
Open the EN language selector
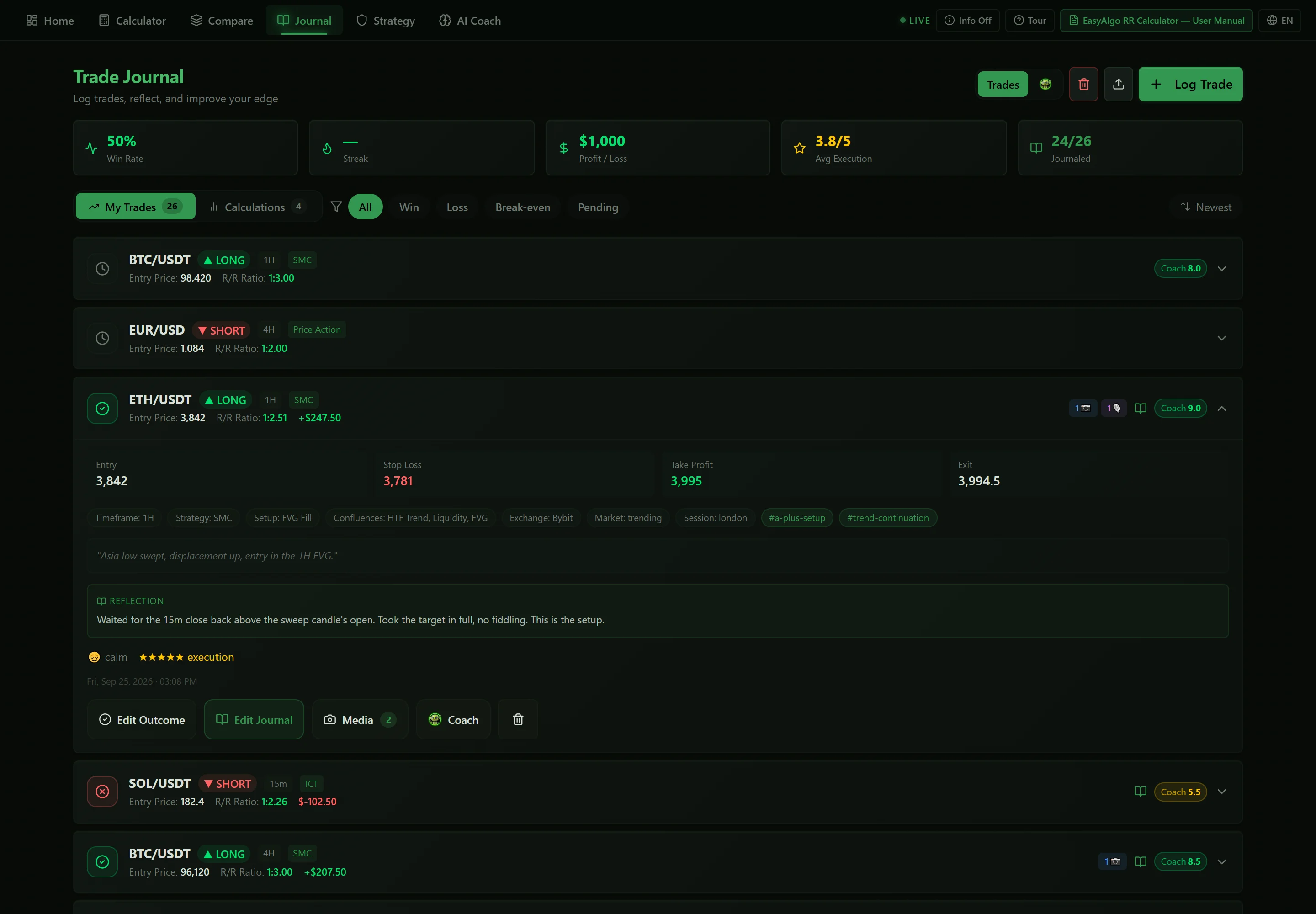point(1279,21)
